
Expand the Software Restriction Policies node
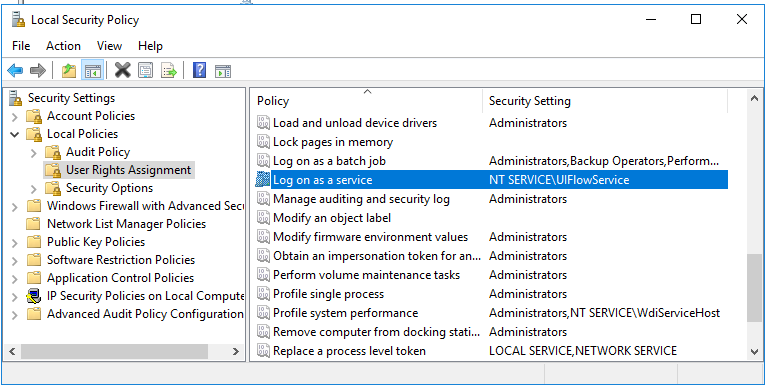coord(15,261)
